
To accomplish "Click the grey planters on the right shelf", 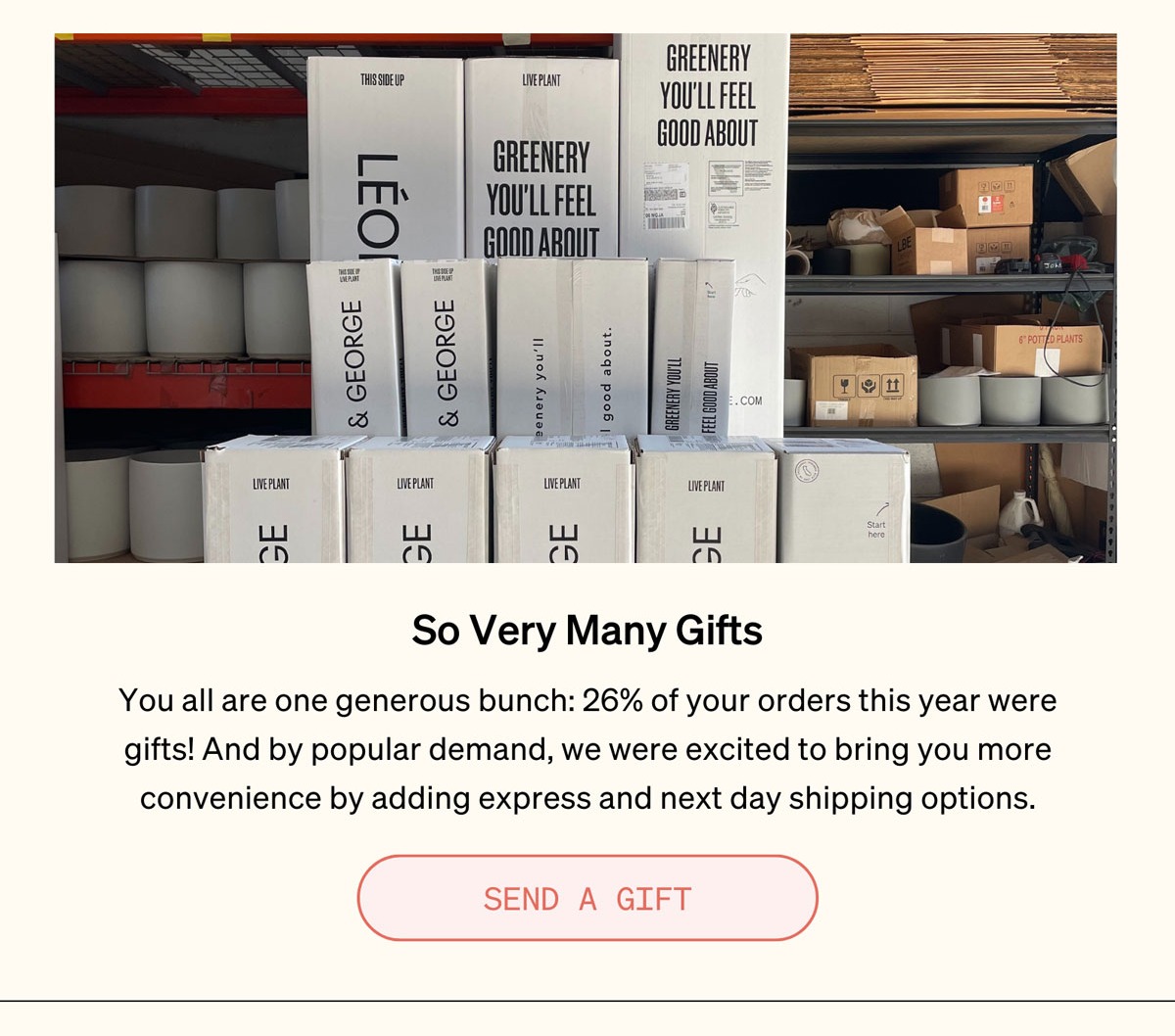I will 1012,400.
